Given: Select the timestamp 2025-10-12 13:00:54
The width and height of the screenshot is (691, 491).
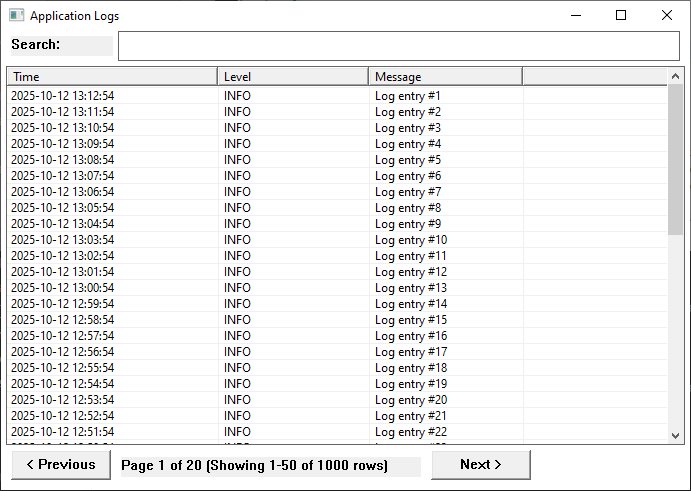Looking at the screenshot, I should coord(63,288).
